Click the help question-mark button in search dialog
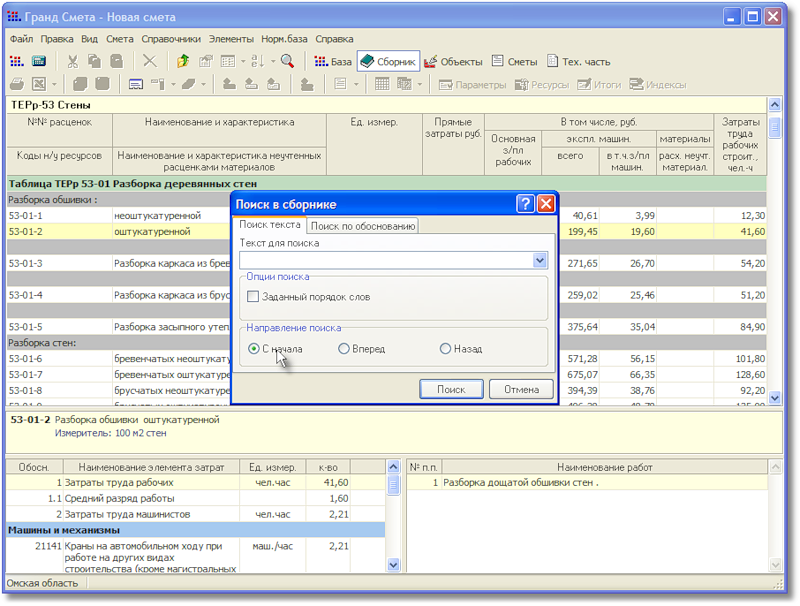This screenshot has width=800, height=606. (525, 204)
